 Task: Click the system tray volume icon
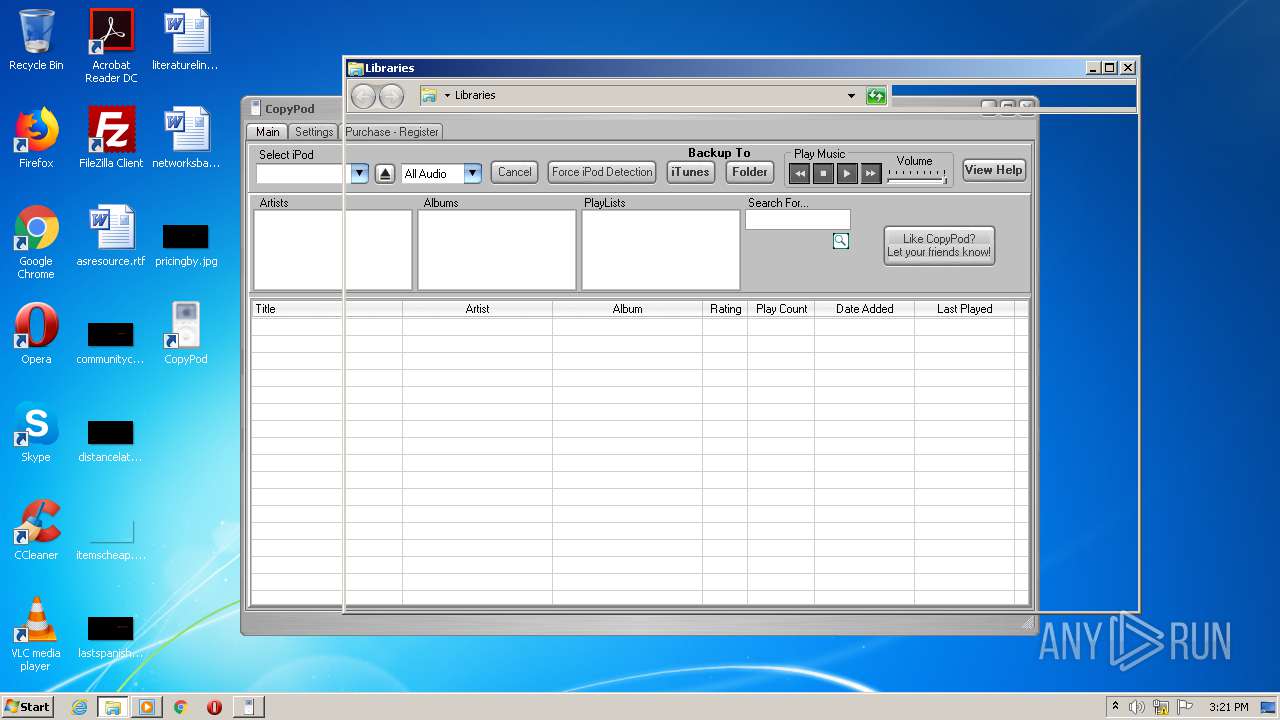tap(1137, 707)
